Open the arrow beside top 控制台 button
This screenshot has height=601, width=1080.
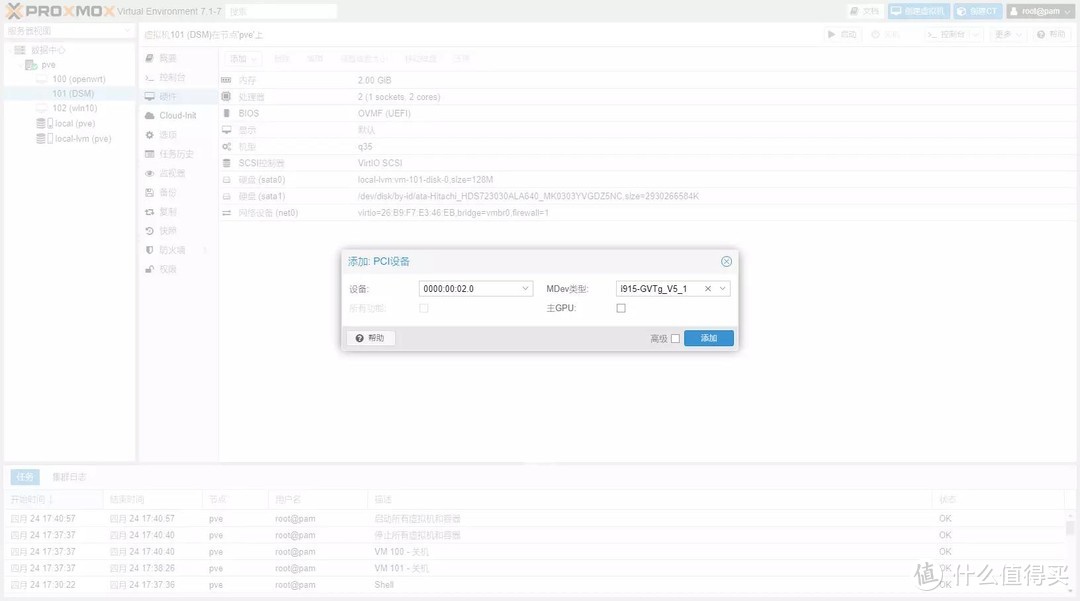[975, 34]
